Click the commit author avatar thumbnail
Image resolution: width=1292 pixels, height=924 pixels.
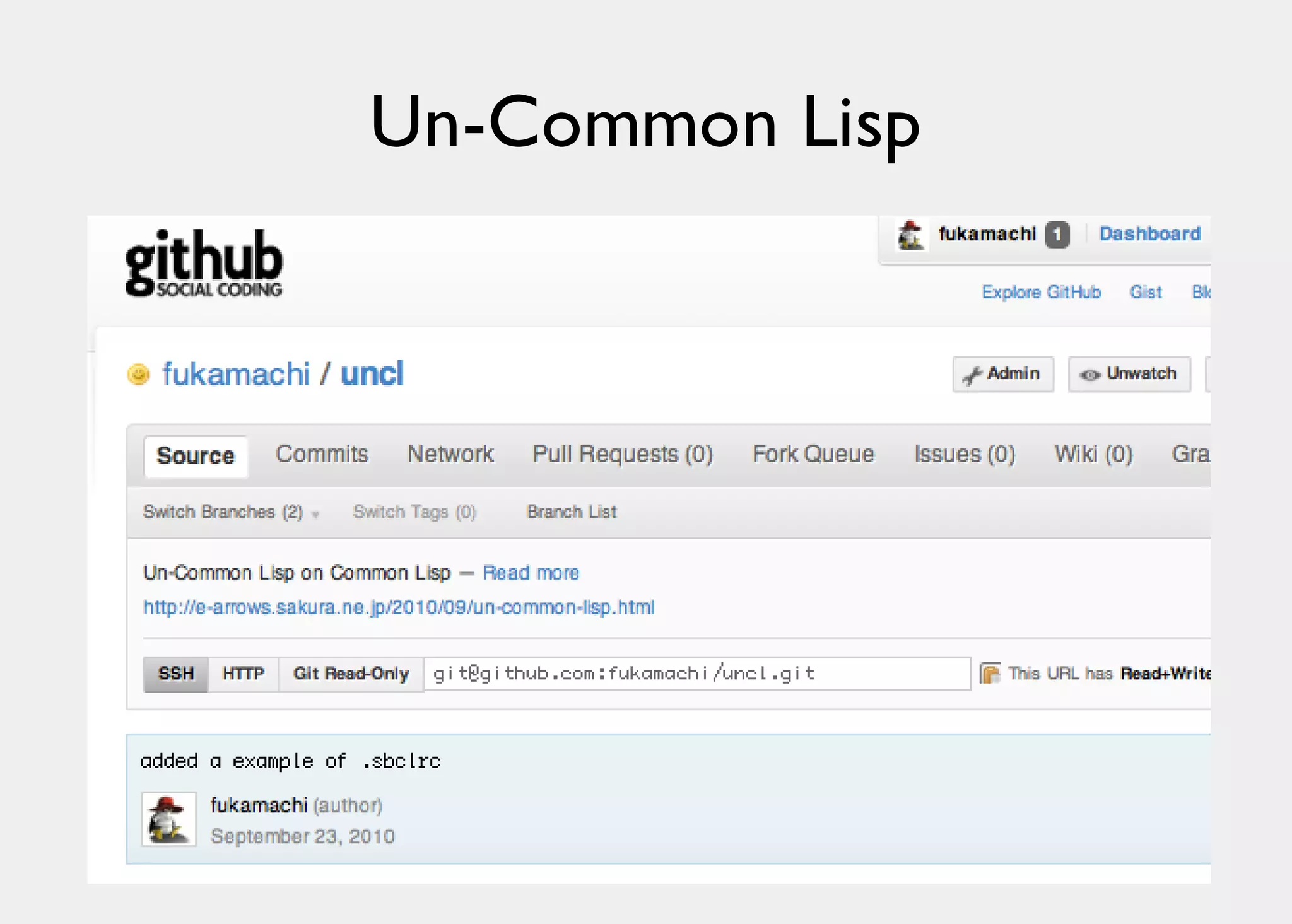pos(169,819)
